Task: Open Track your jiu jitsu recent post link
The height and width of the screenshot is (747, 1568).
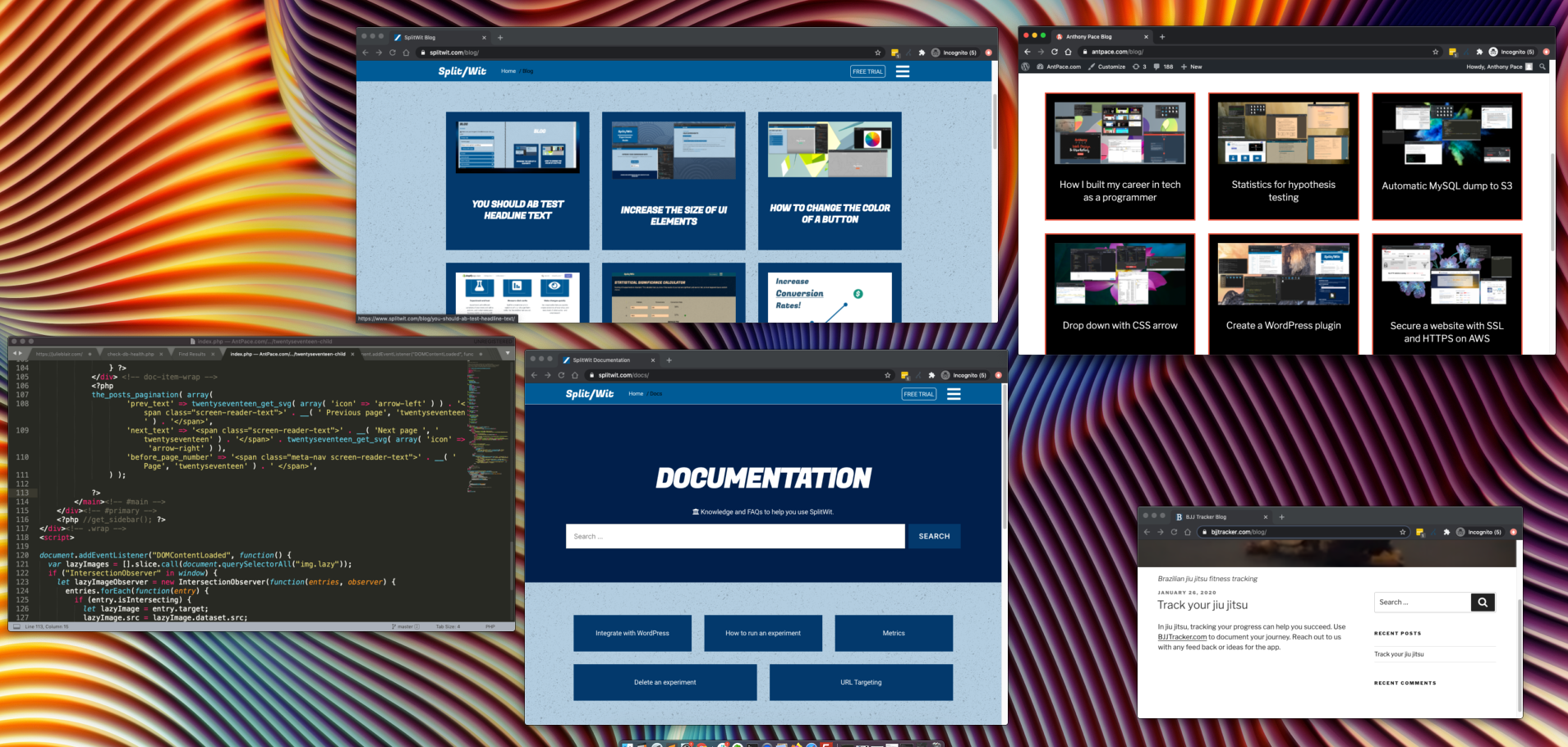Action: (x=1399, y=654)
